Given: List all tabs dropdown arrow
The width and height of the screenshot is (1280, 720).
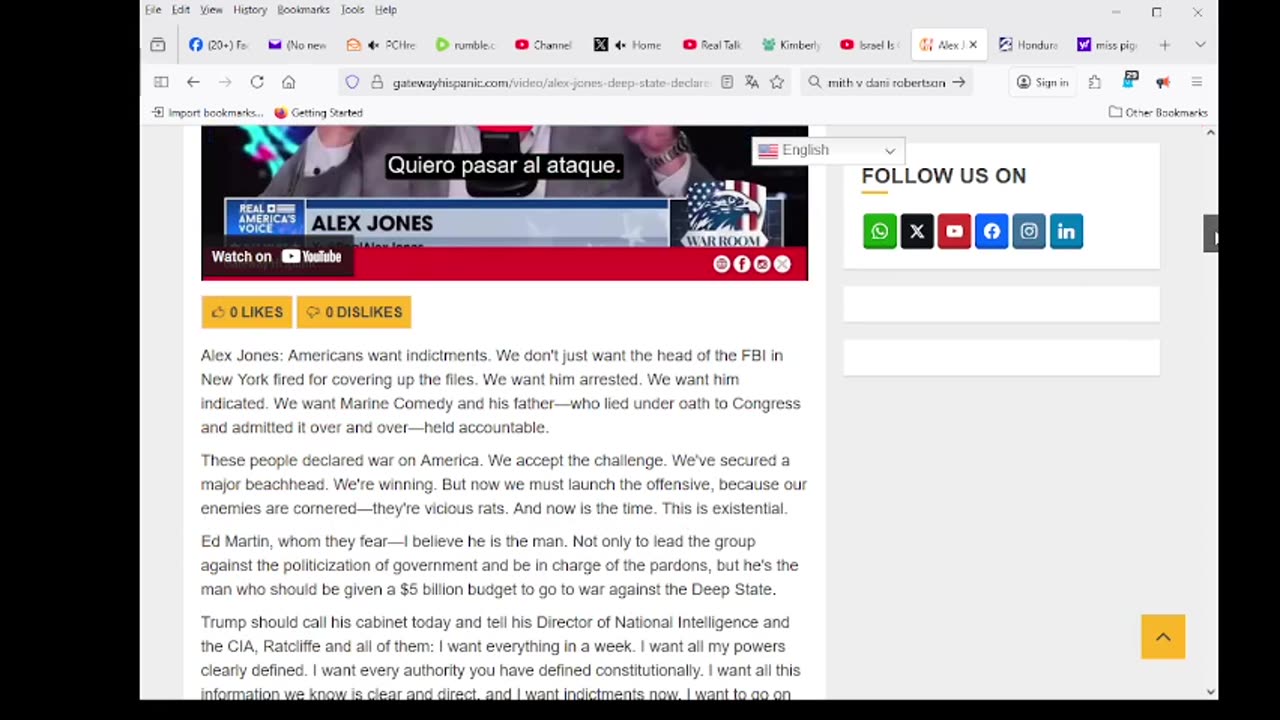Looking at the screenshot, I should pos(1200,45).
